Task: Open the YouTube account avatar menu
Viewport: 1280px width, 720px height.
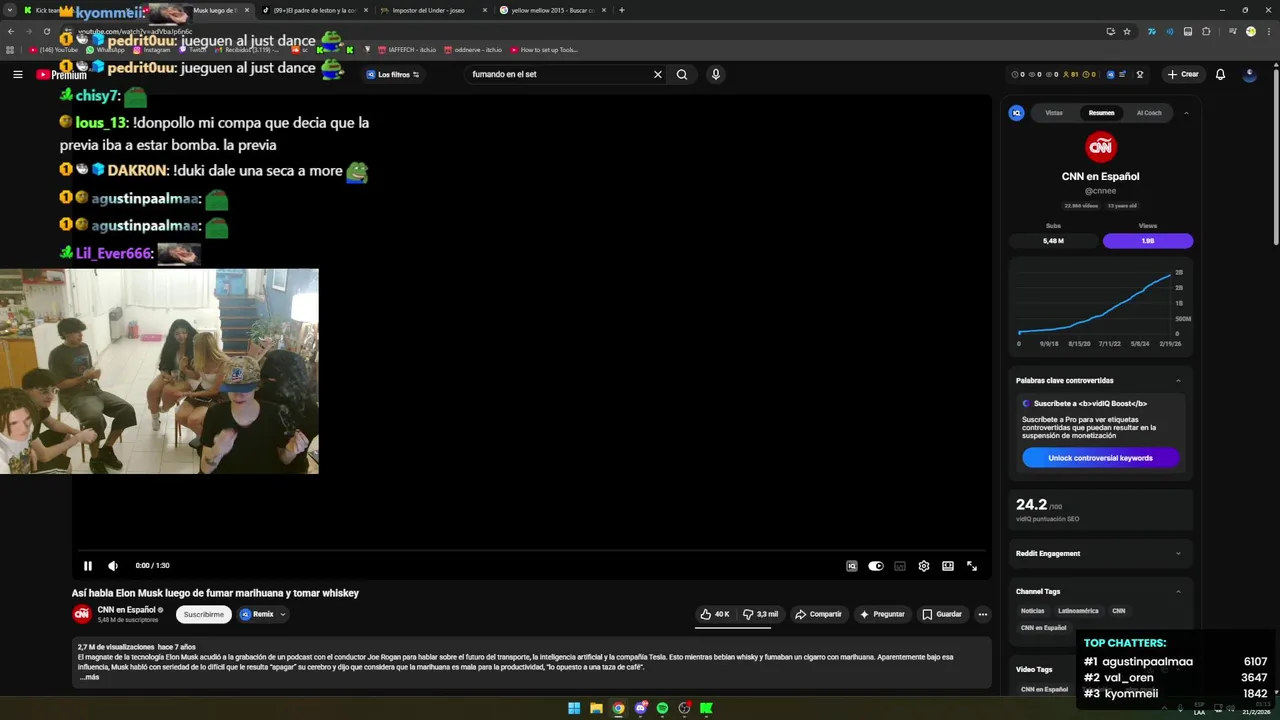Action: pyautogui.click(x=1249, y=74)
